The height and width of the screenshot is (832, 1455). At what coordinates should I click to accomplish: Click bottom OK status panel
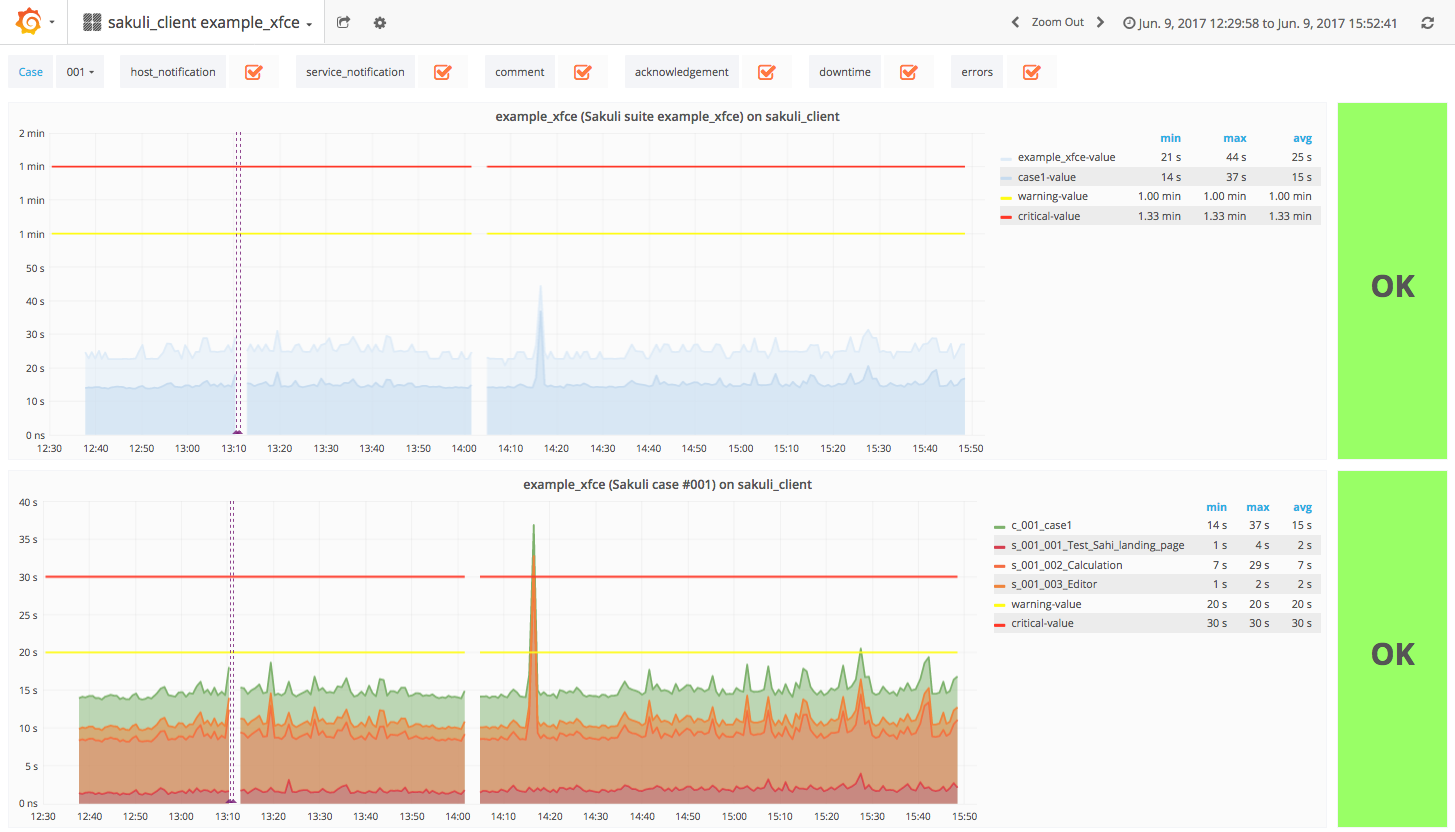click(1392, 649)
